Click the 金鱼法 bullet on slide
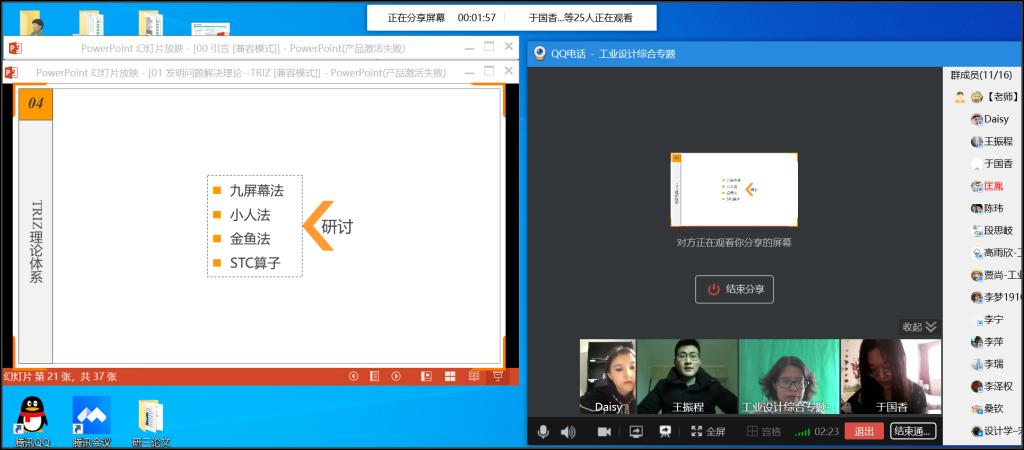This screenshot has height=450, width=1024. pyautogui.click(x=250, y=239)
